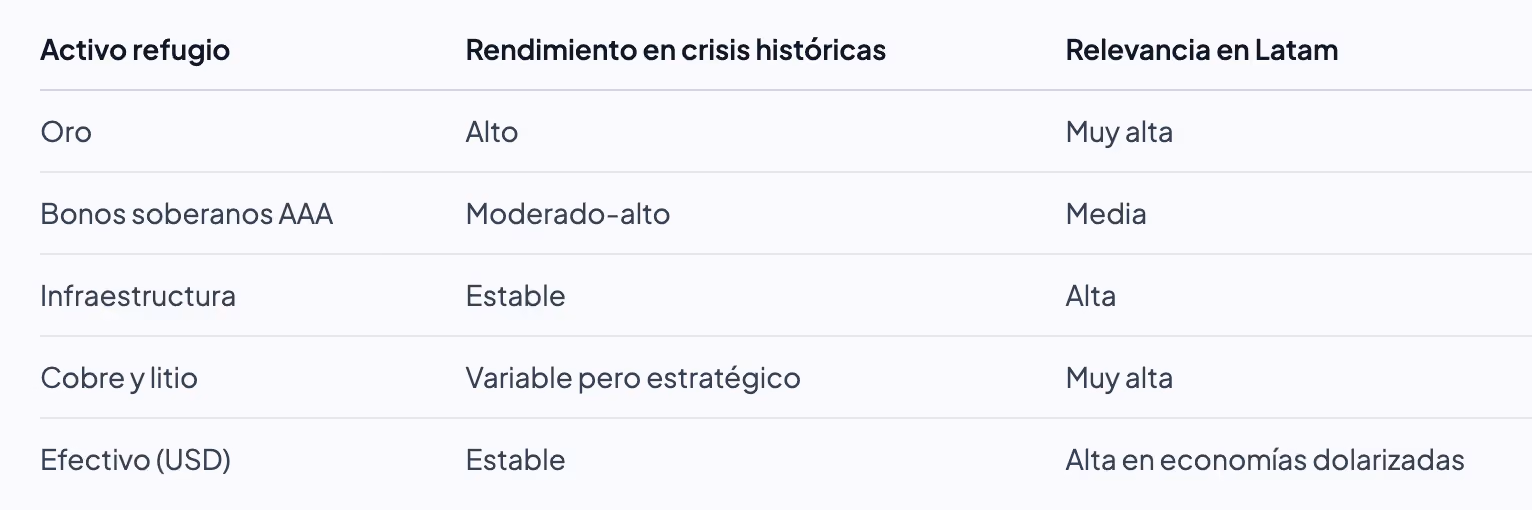Select the 'Media' relevance cell

[x=1106, y=214]
